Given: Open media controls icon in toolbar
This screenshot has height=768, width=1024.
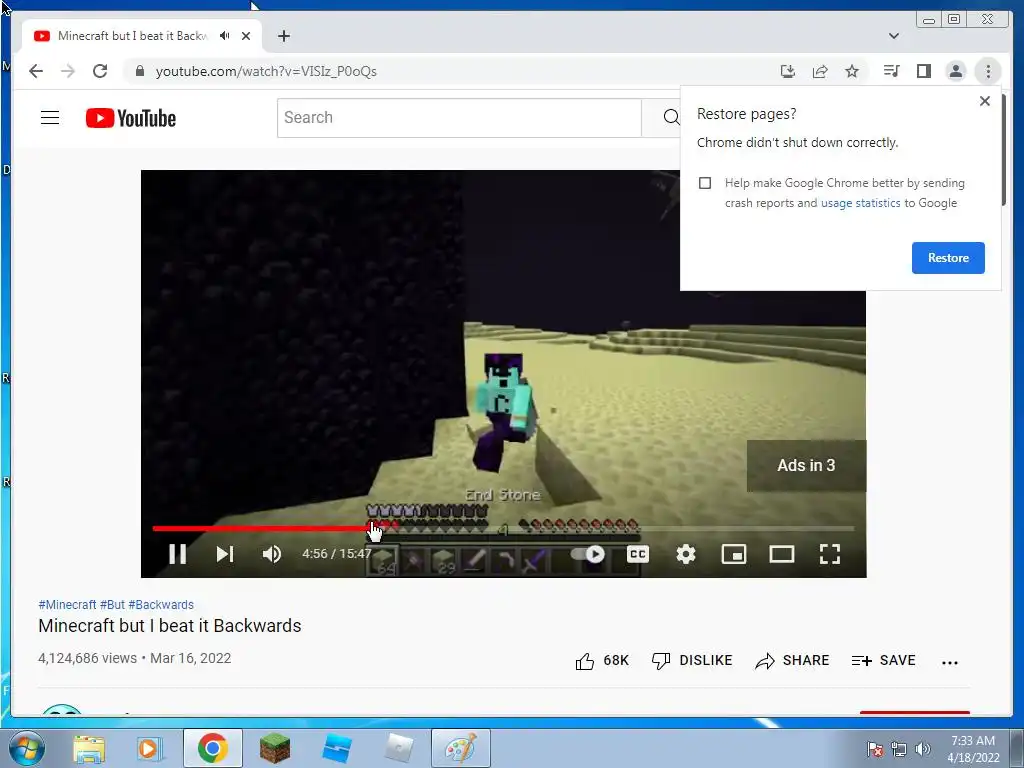Looking at the screenshot, I should point(891,71).
